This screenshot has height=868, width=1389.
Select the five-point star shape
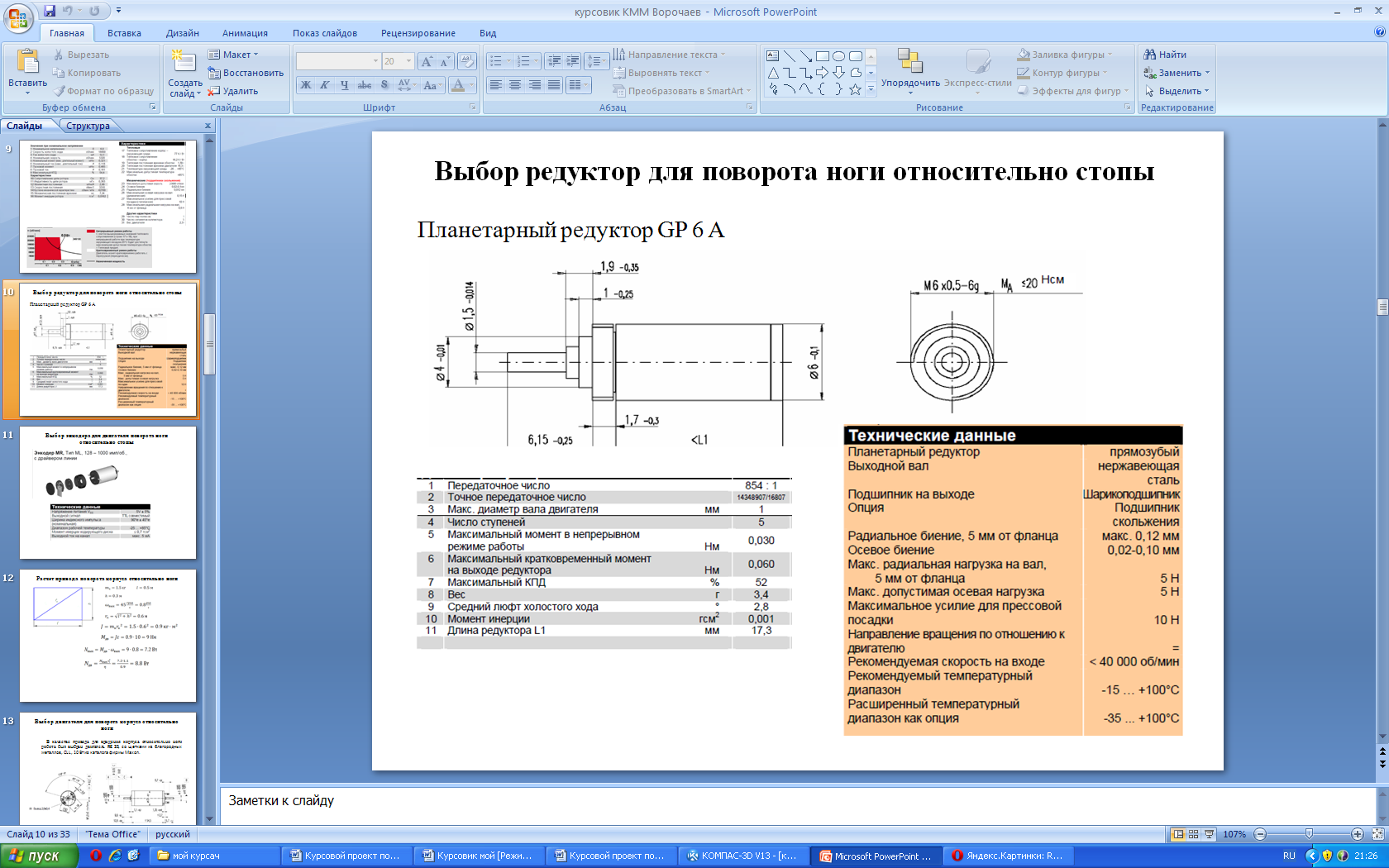[855, 89]
